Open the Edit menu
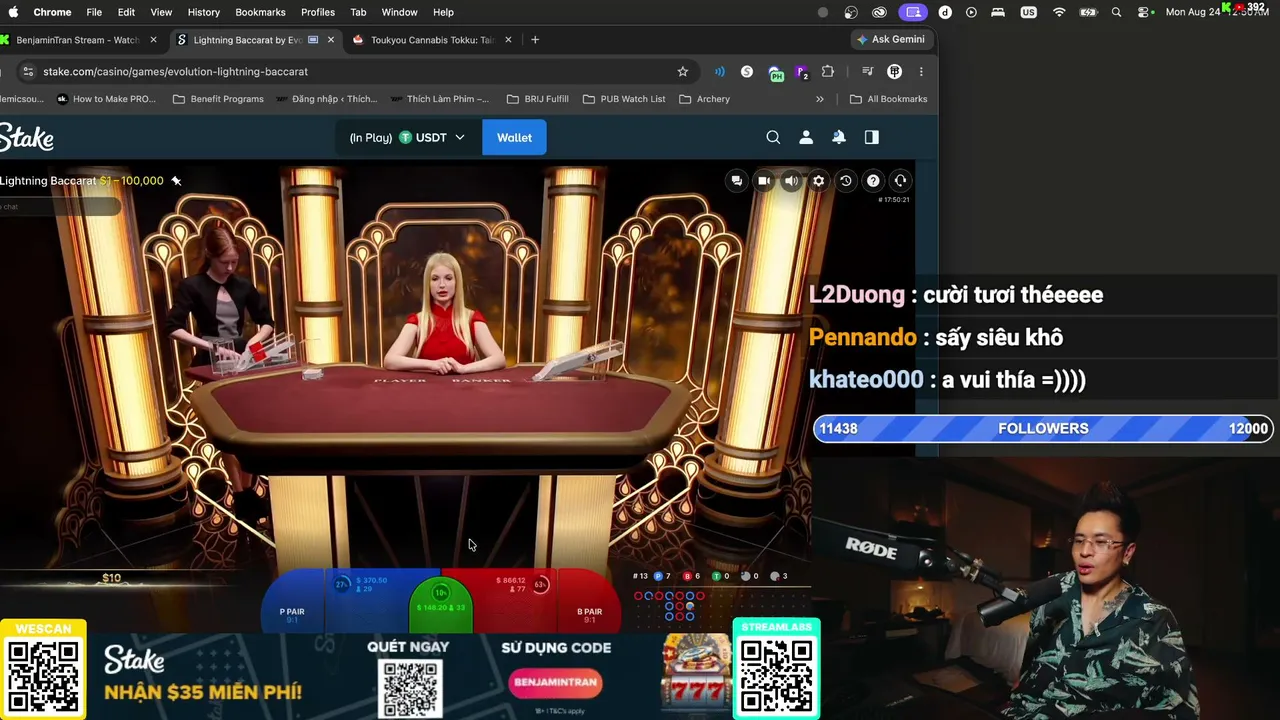This screenshot has width=1280, height=720. coord(126,12)
